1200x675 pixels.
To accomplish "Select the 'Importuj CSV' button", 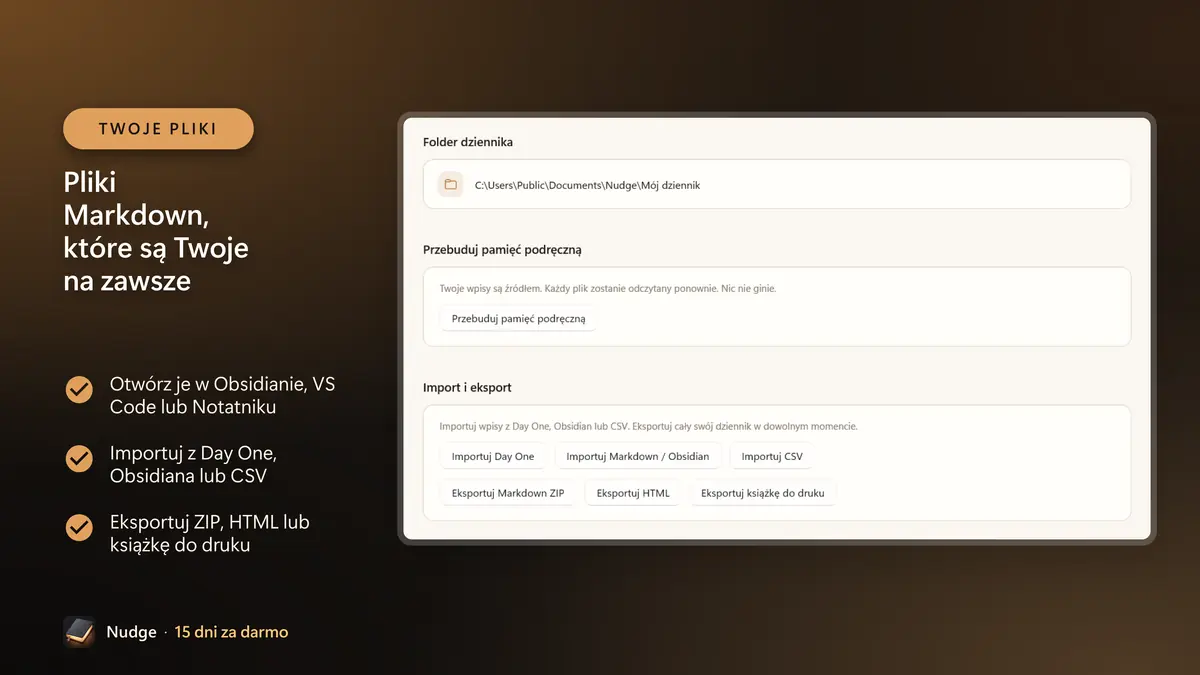I will (x=772, y=456).
